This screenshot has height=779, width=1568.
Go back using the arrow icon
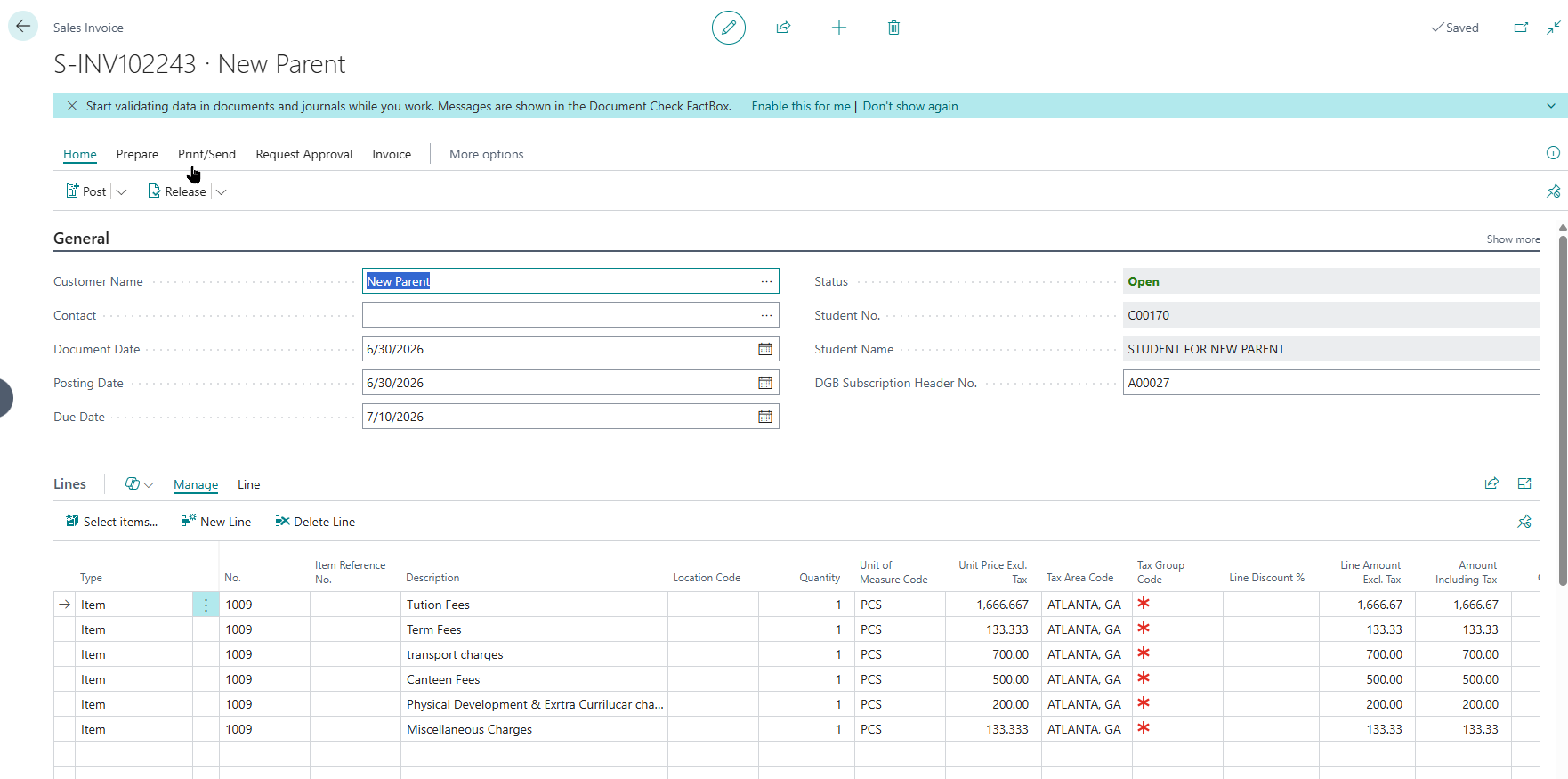coord(23,26)
